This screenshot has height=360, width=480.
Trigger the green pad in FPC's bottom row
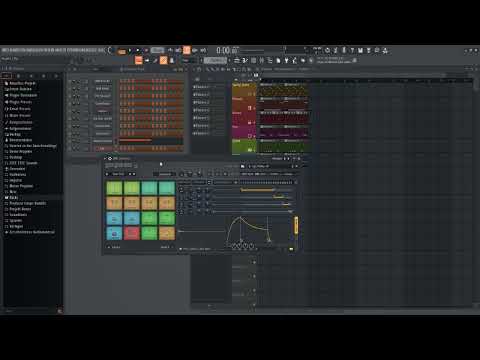tap(149, 233)
